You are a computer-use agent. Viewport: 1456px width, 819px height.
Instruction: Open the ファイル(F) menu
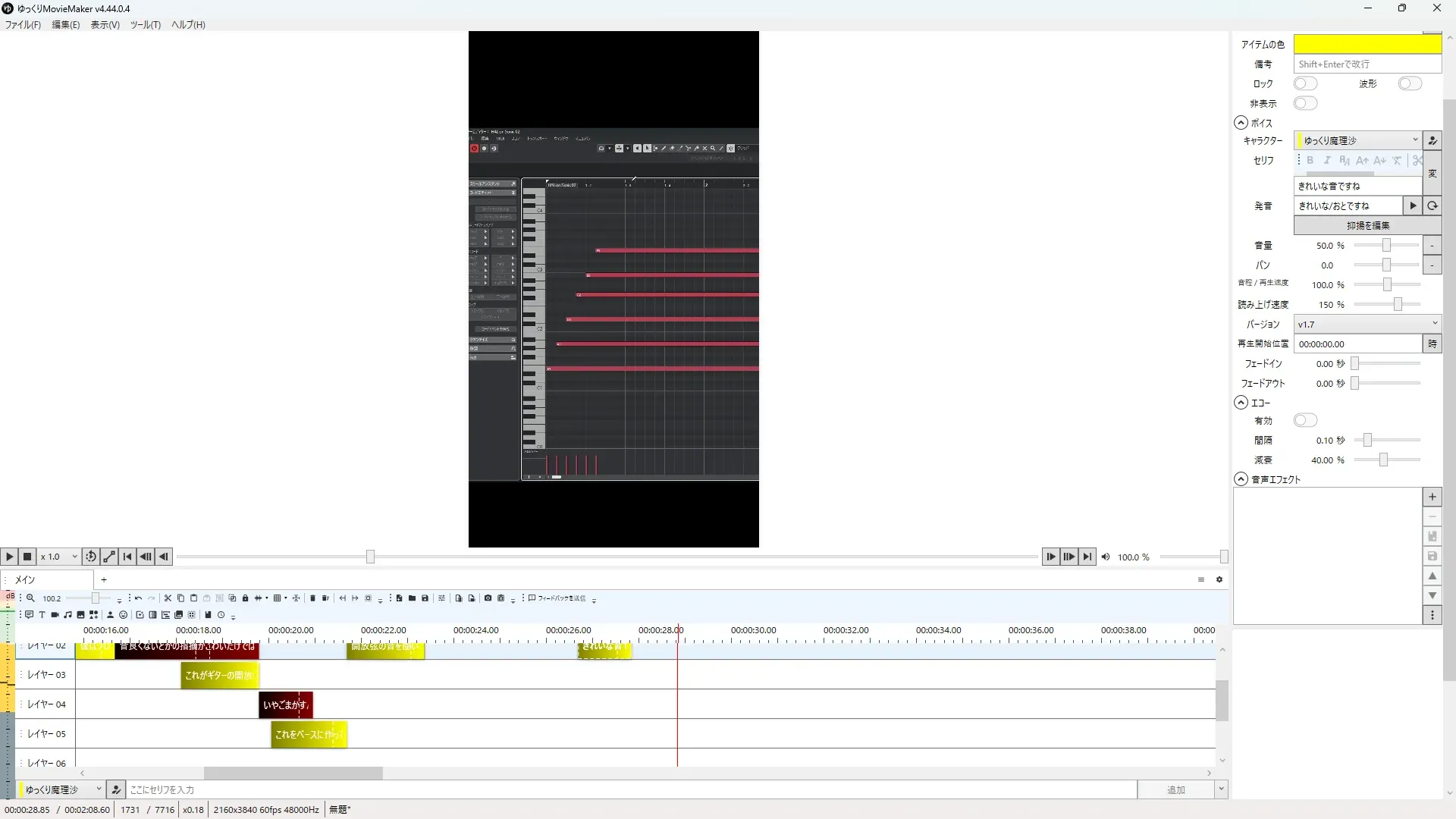[23, 24]
